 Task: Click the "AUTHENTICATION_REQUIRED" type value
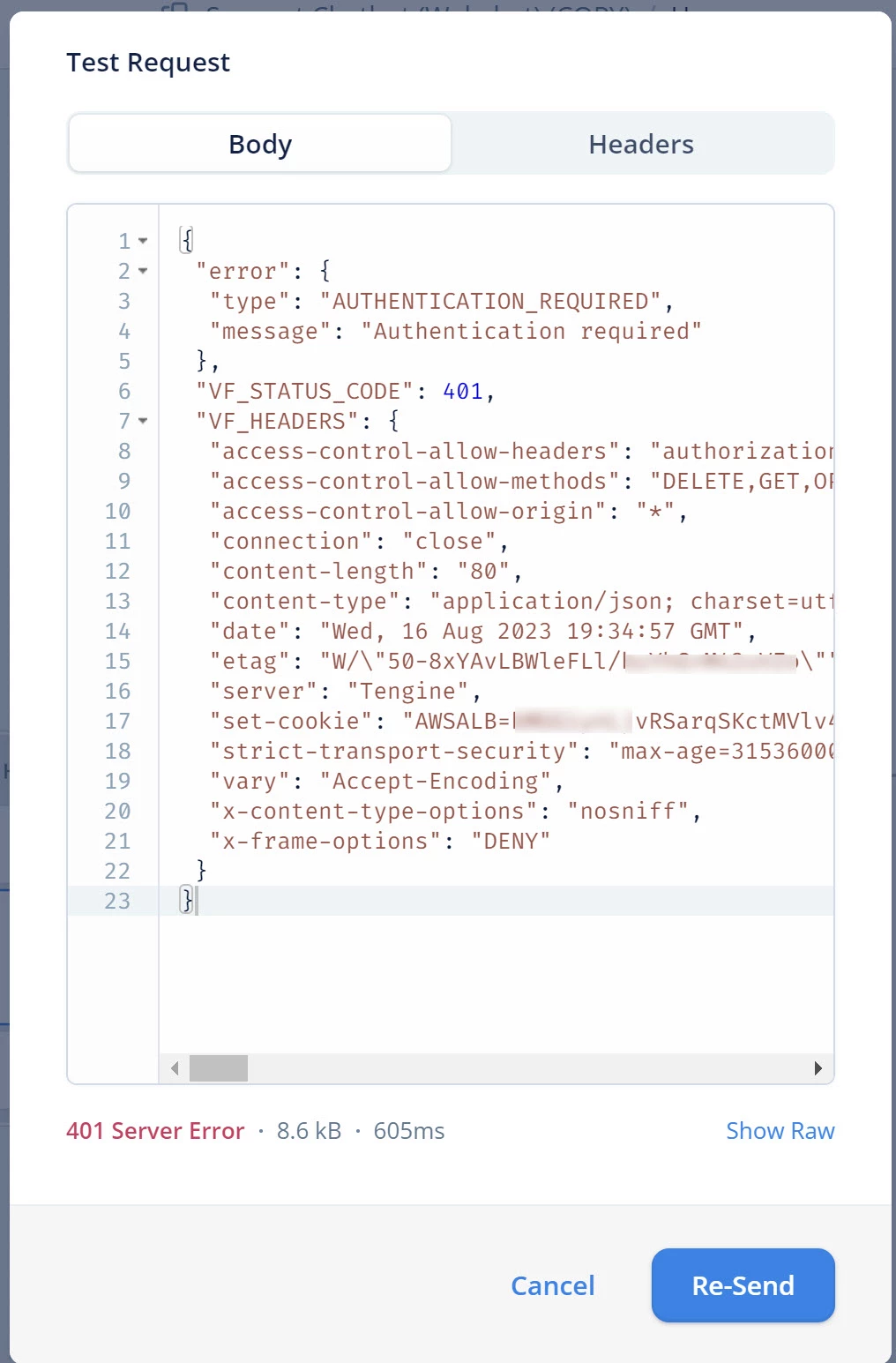(x=490, y=302)
